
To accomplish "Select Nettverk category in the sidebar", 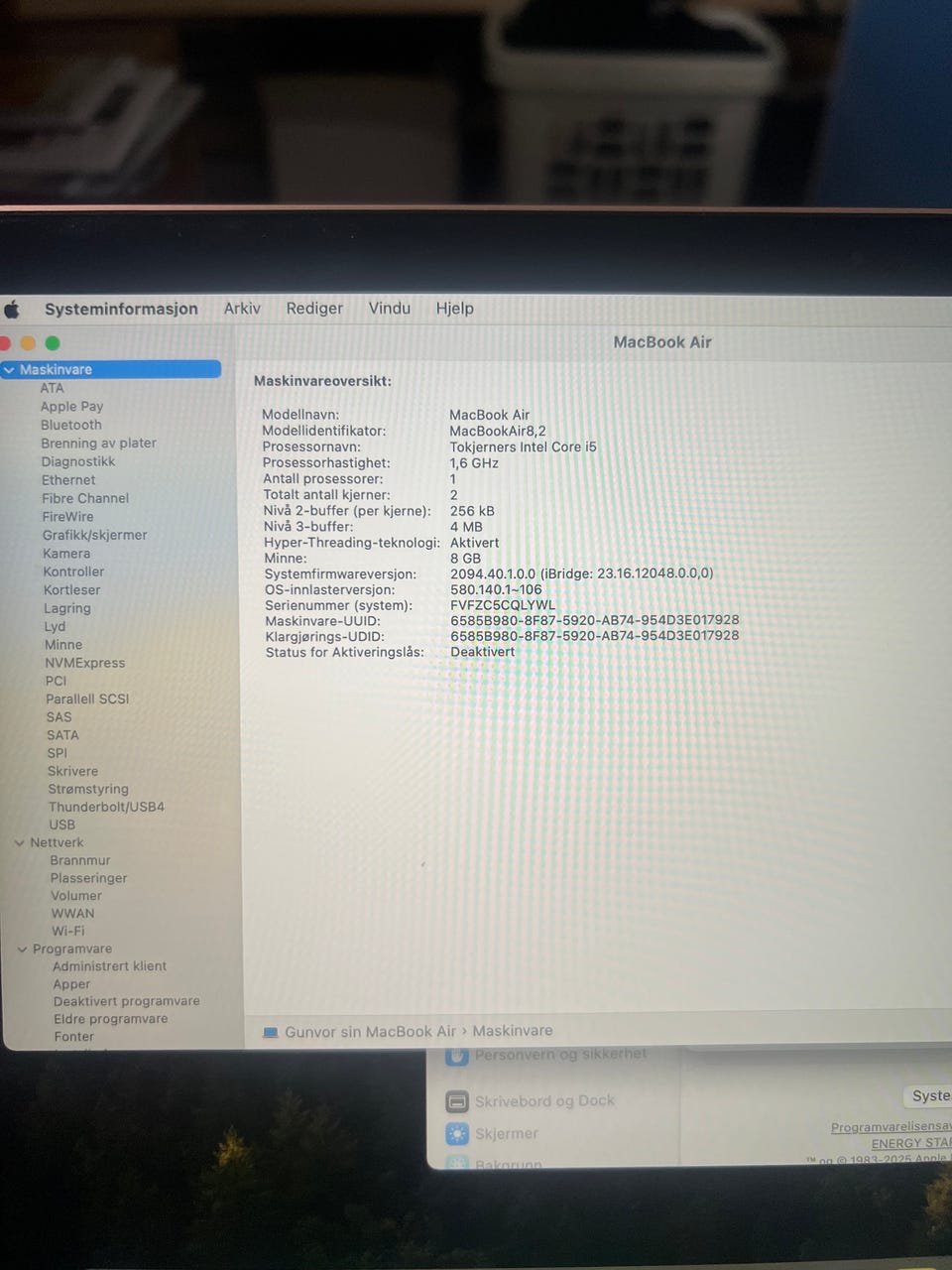I will [57, 842].
